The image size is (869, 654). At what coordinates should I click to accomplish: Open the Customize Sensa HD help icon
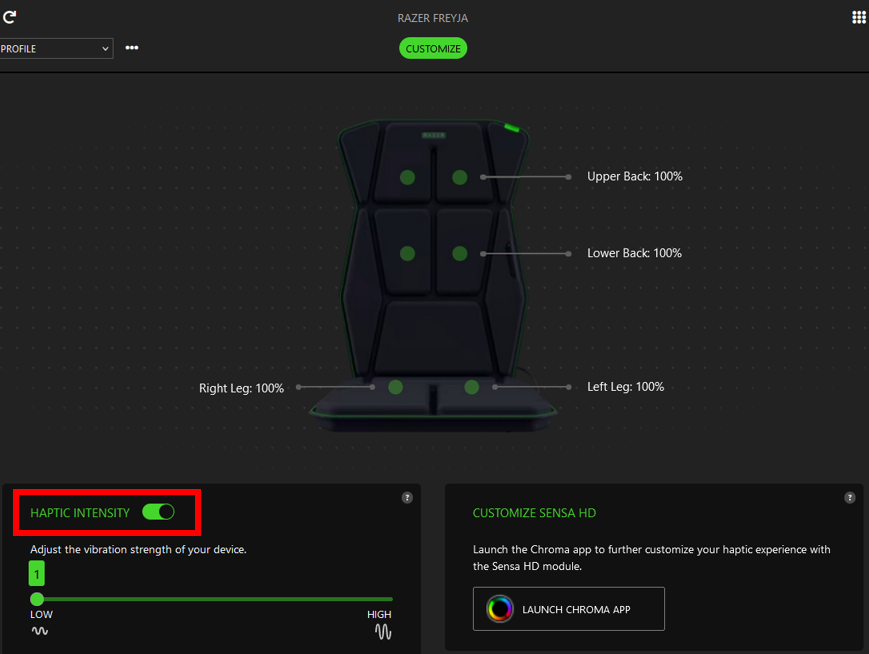[849, 497]
